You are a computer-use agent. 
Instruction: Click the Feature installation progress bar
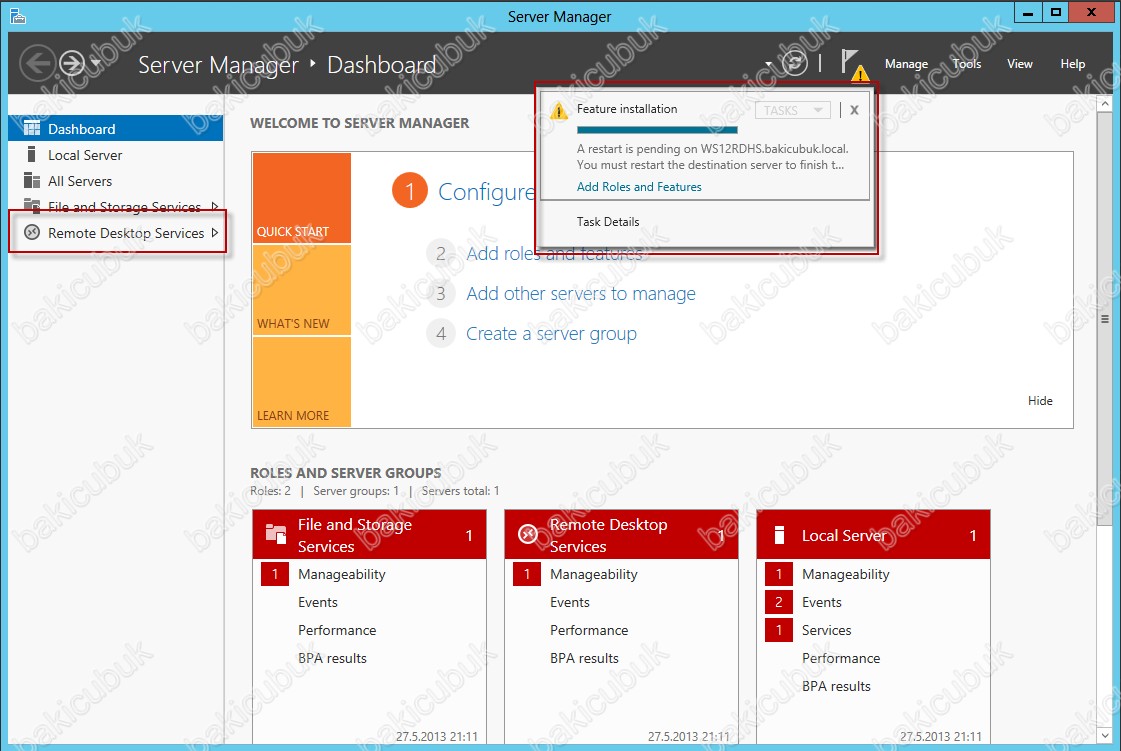657,130
